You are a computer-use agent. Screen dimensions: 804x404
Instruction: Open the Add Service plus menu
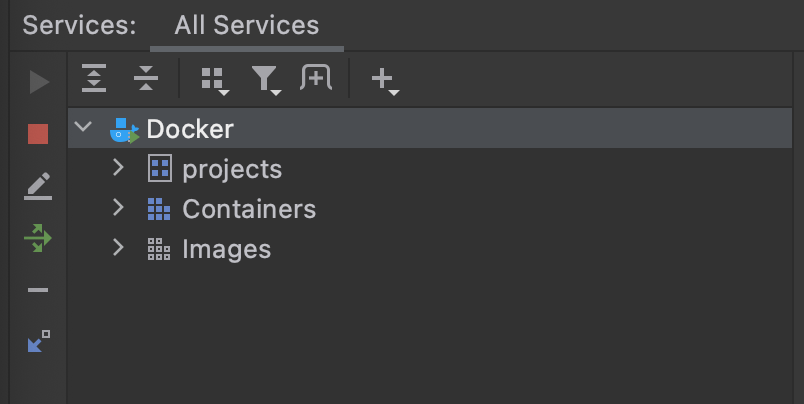tap(383, 79)
